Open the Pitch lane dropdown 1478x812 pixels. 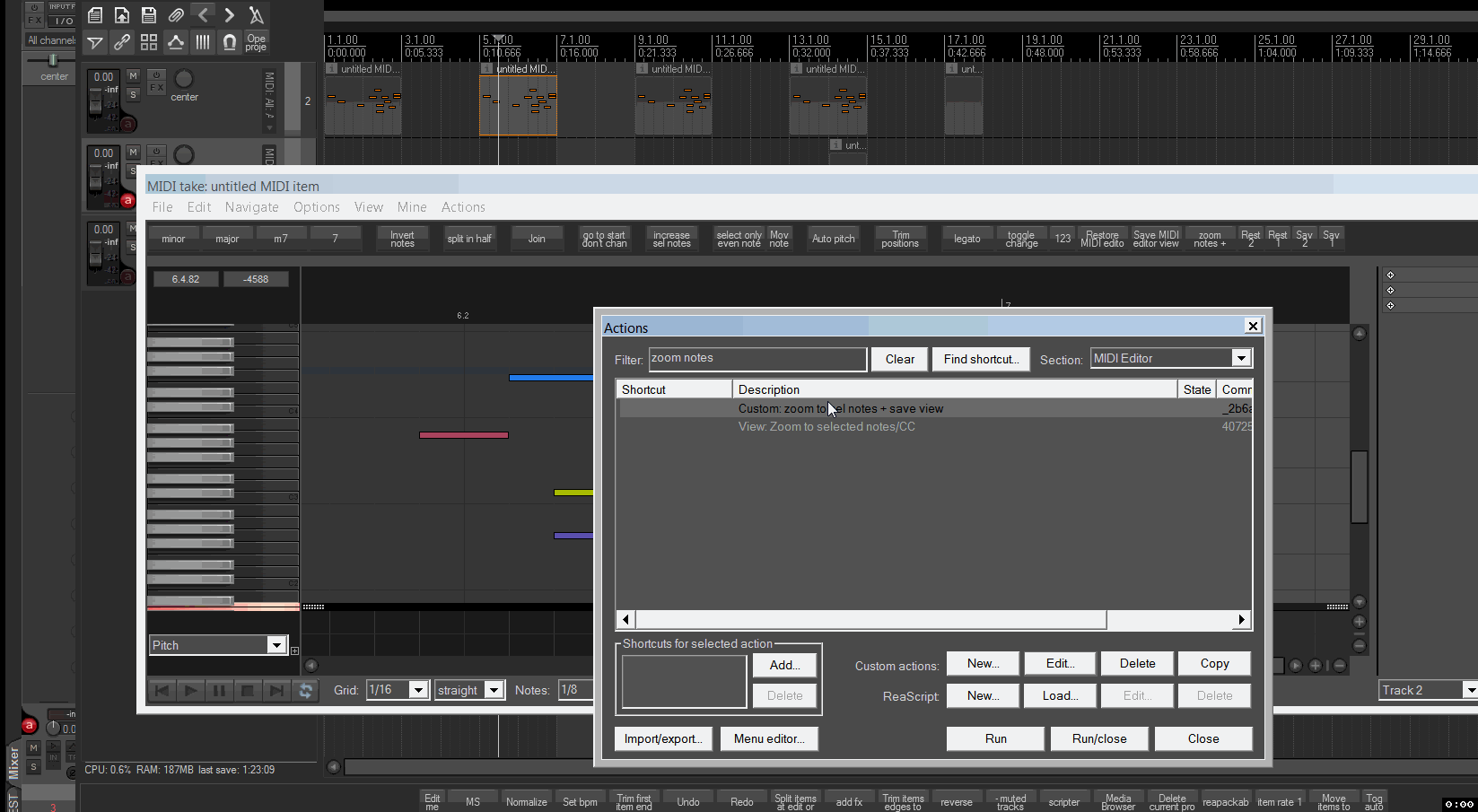point(218,645)
